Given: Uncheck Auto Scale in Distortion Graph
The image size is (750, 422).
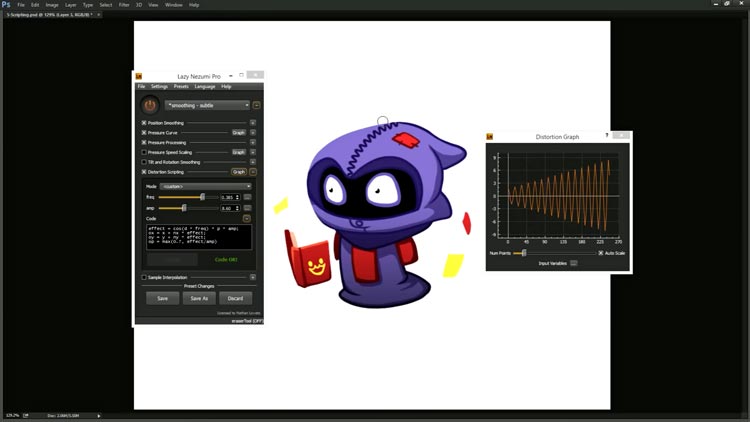Looking at the screenshot, I should pos(600,253).
